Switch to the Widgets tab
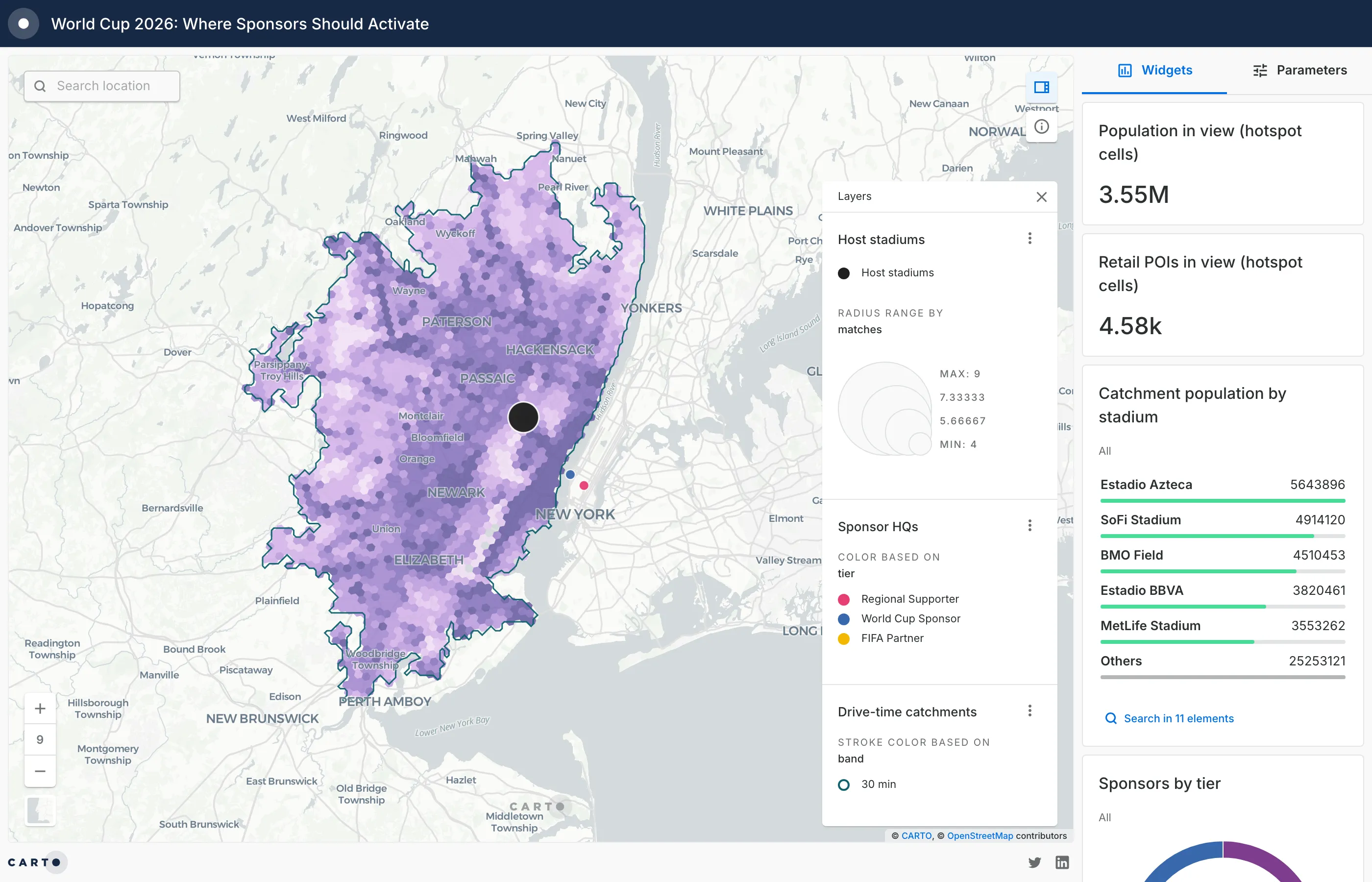The width and height of the screenshot is (1372, 882). pyautogui.click(x=1154, y=71)
